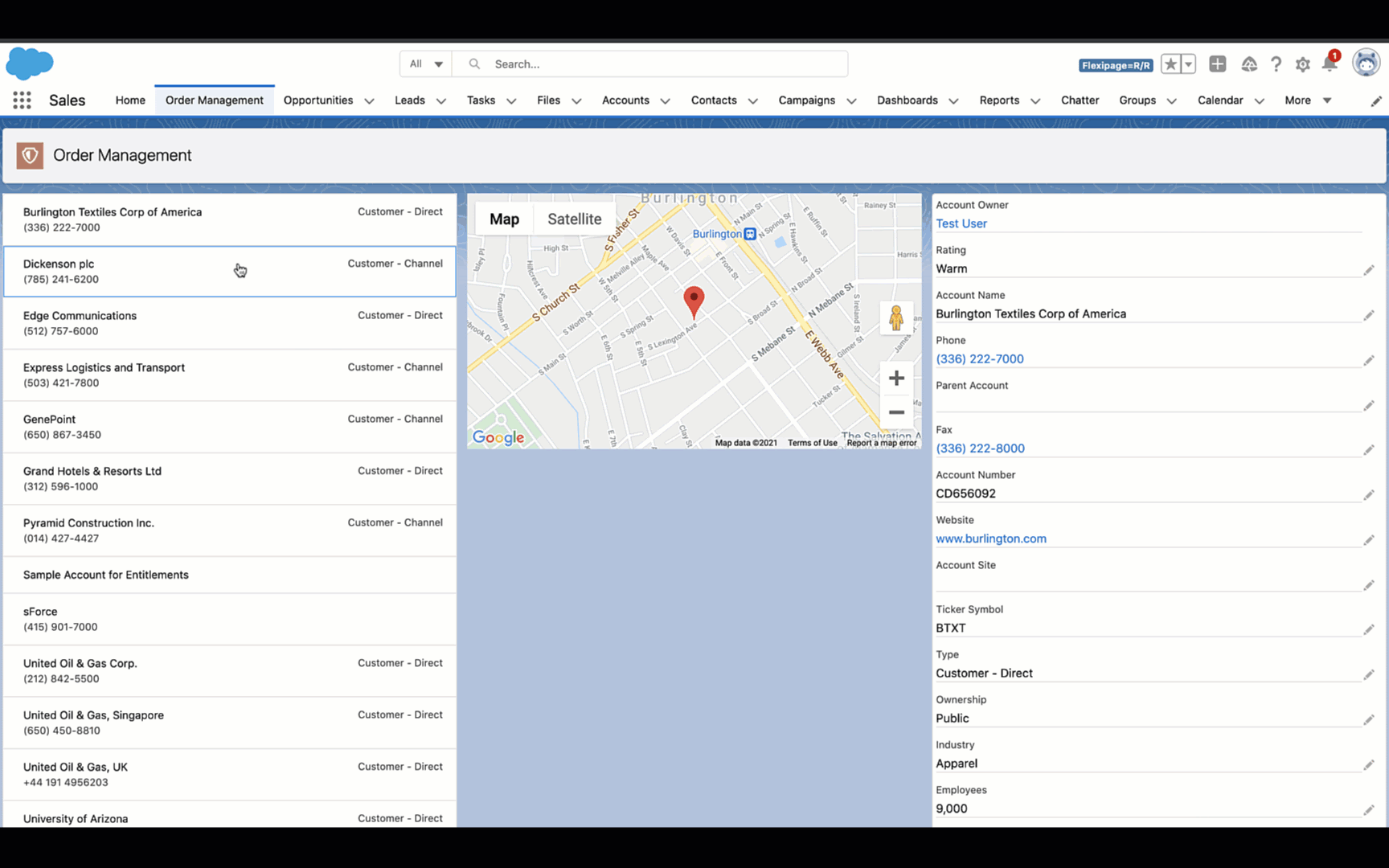Viewport: 1389px width, 868px height.
Task: Zoom out on the map
Action: (896, 412)
